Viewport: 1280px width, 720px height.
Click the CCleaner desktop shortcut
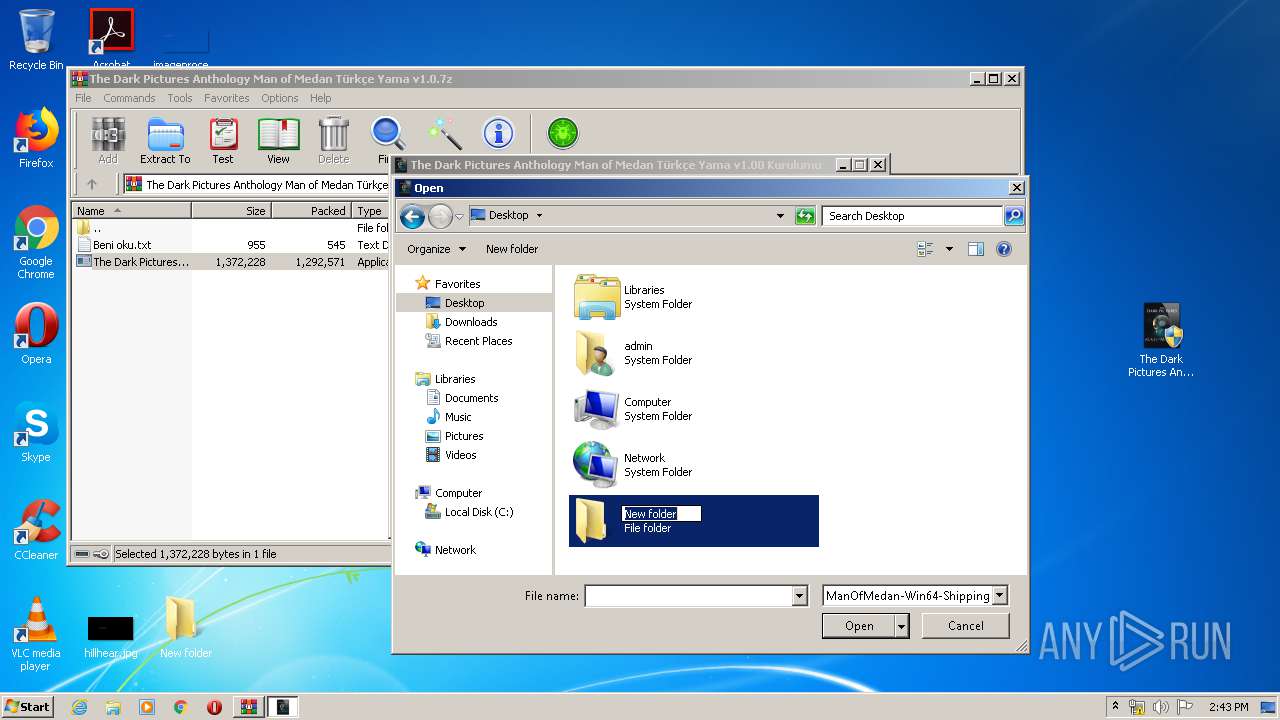tap(36, 530)
